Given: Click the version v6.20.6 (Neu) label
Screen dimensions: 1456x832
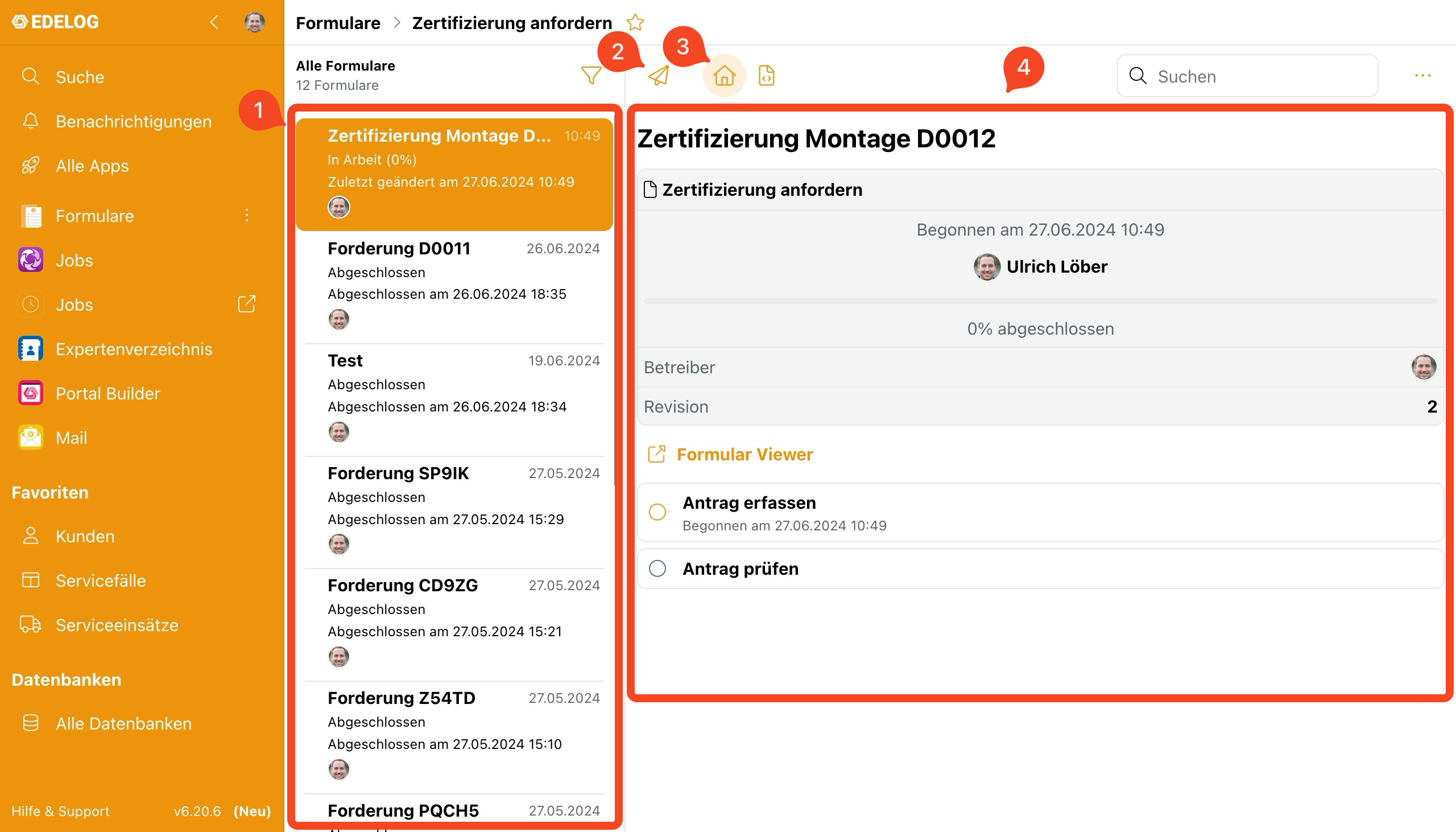Looking at the screenshot, I should (222, 811).
